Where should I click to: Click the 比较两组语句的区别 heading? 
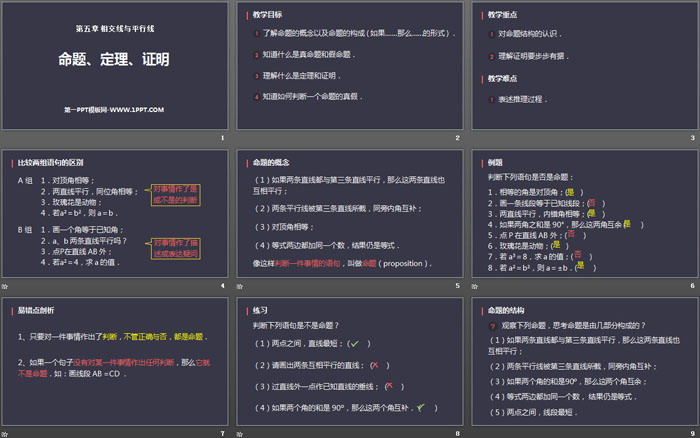[x=48, y=161]
